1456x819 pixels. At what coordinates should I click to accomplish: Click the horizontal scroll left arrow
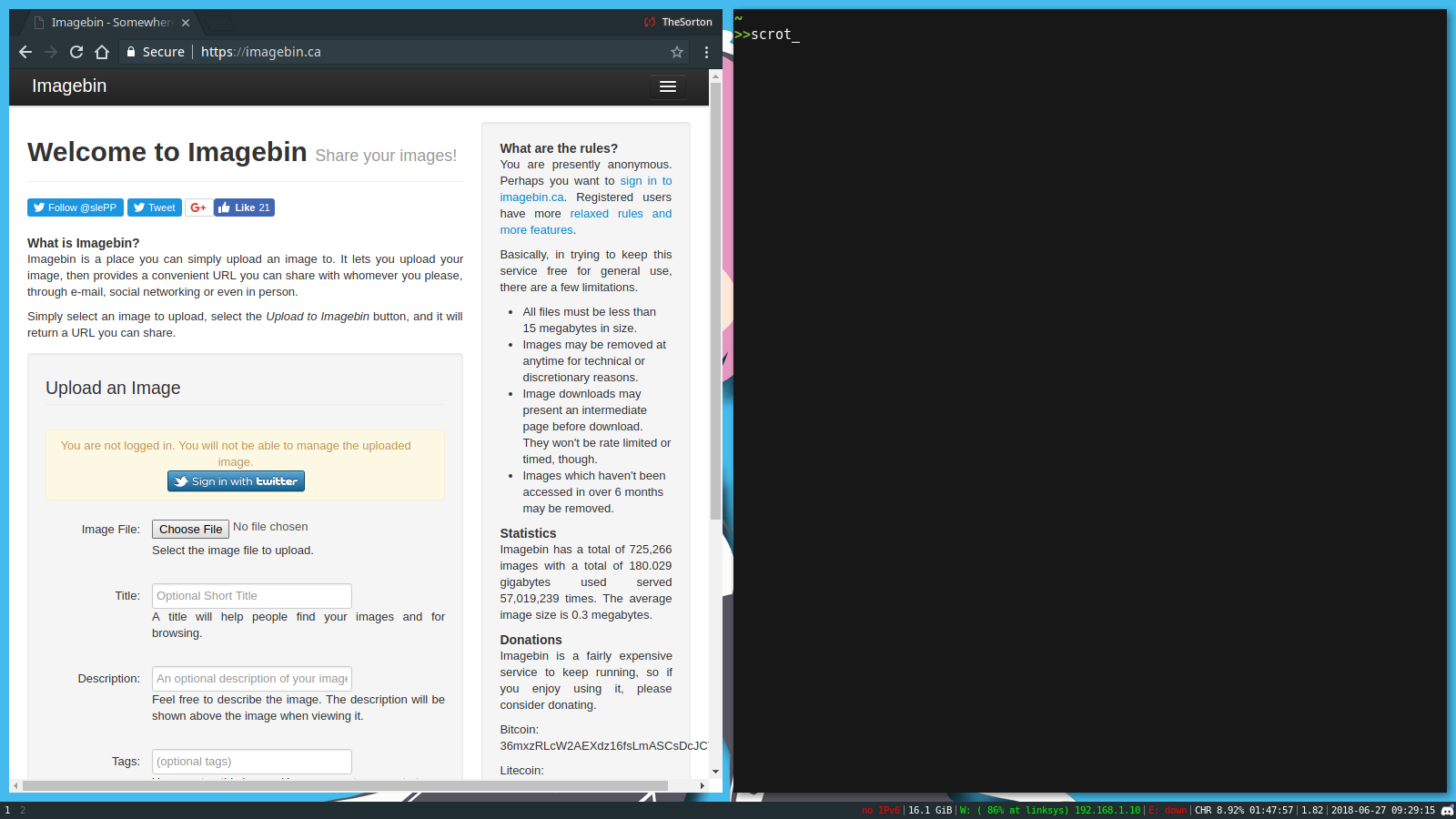click(x=15, y=785)
